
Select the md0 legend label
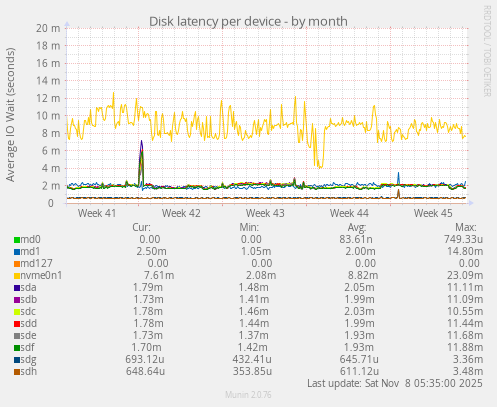31,239
